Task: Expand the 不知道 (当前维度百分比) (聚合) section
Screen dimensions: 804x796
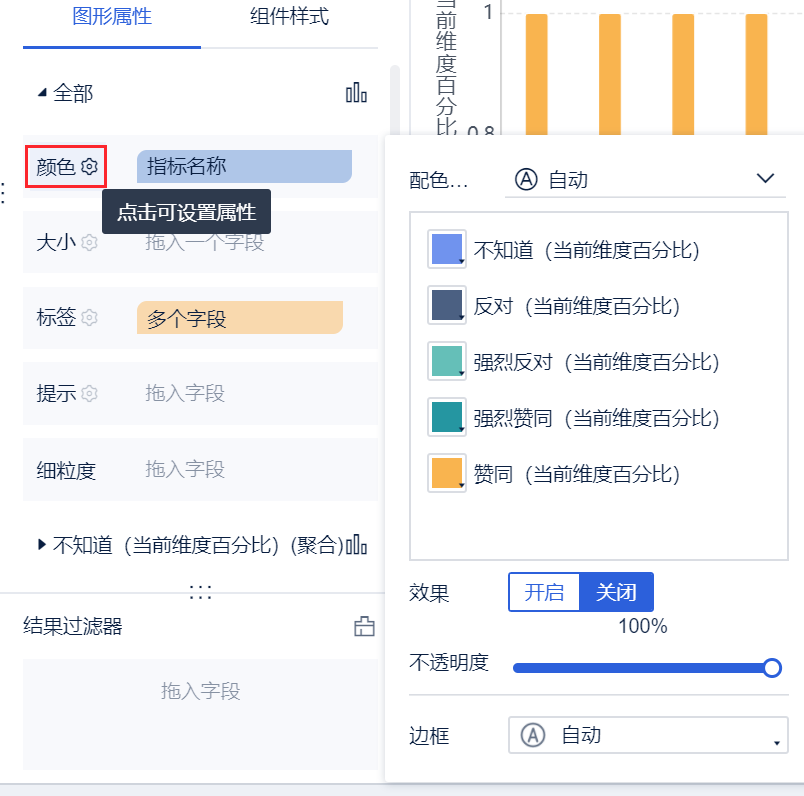Action: [42, 545]
